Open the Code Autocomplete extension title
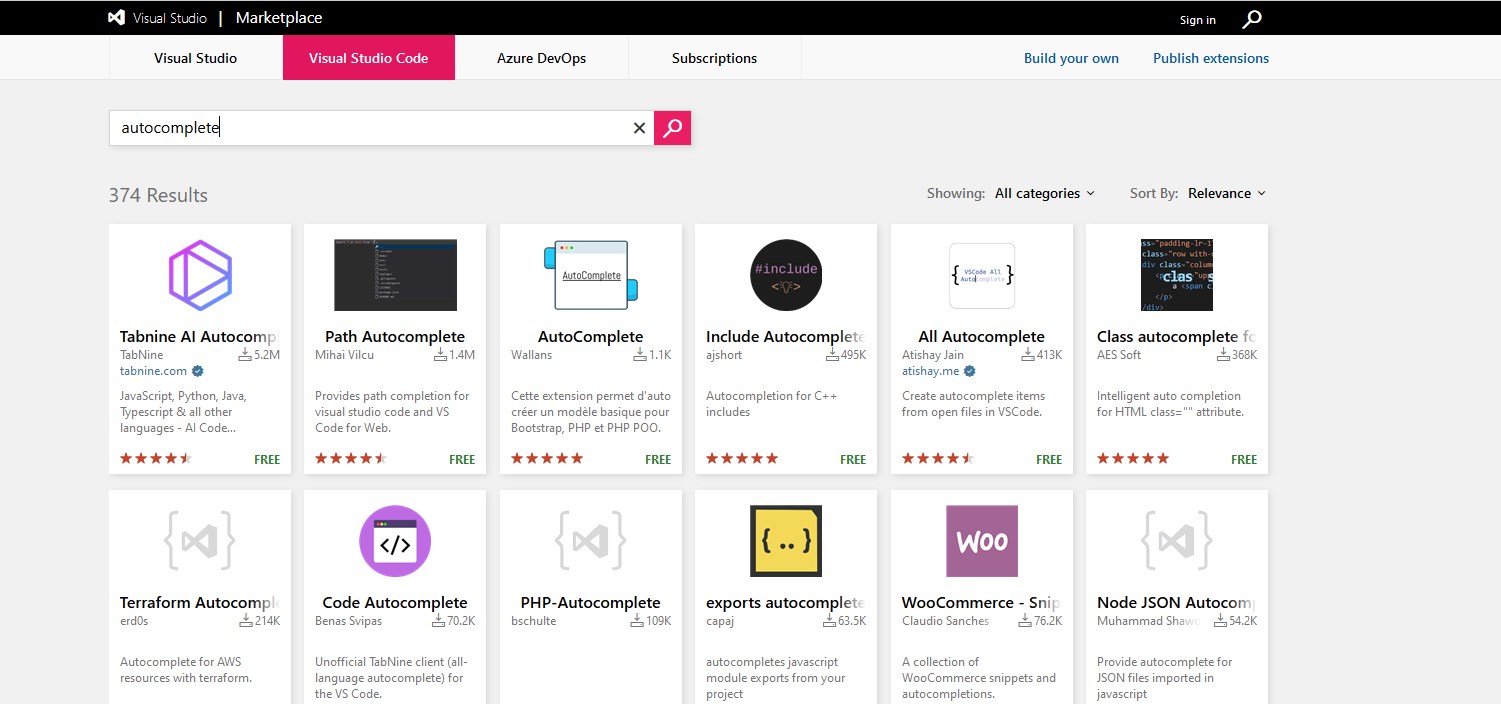This screenshot has height=704, width=1501. (x=395, y=603)
